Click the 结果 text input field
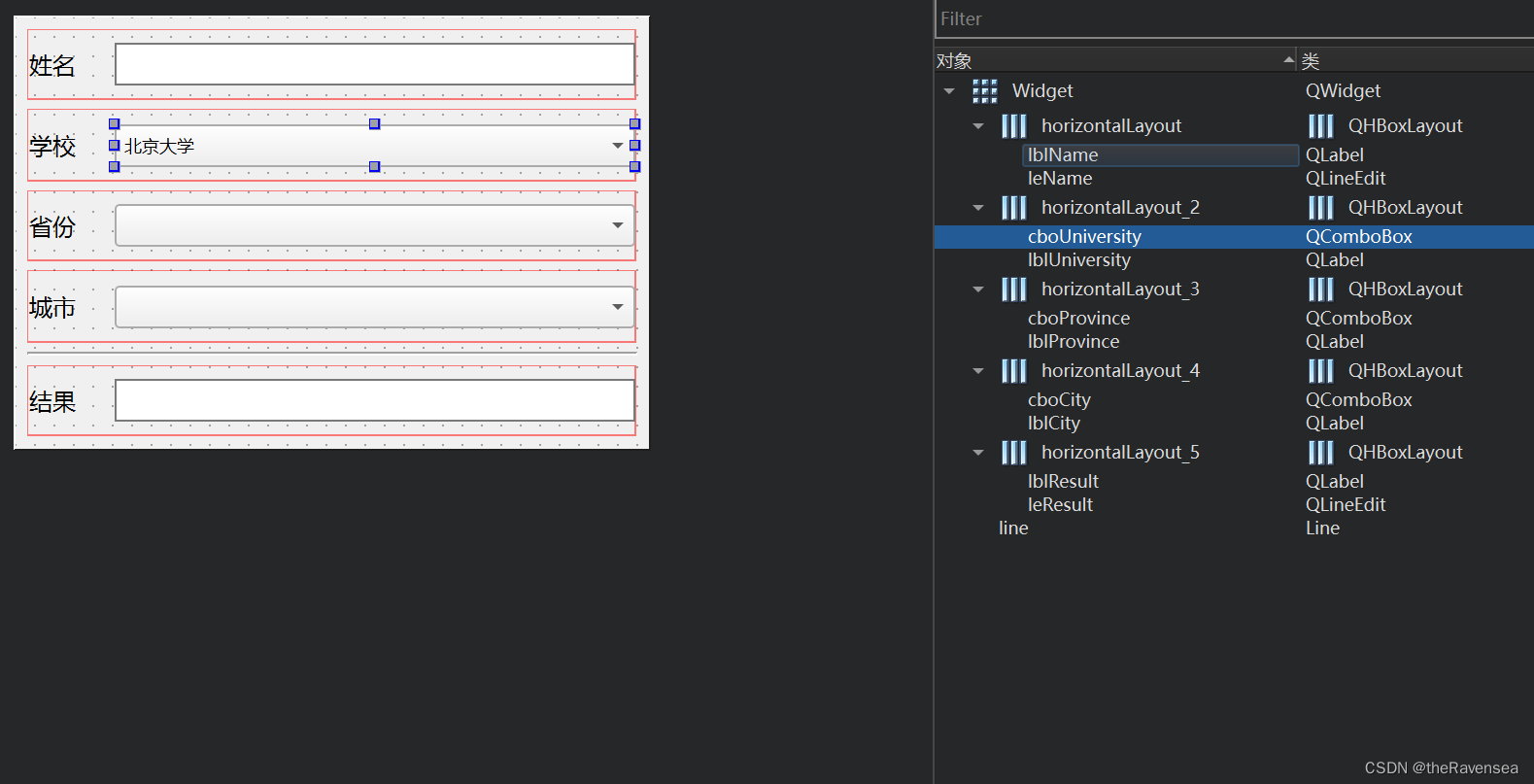Viewport: 1534px width, 784px height. point(374,400)
